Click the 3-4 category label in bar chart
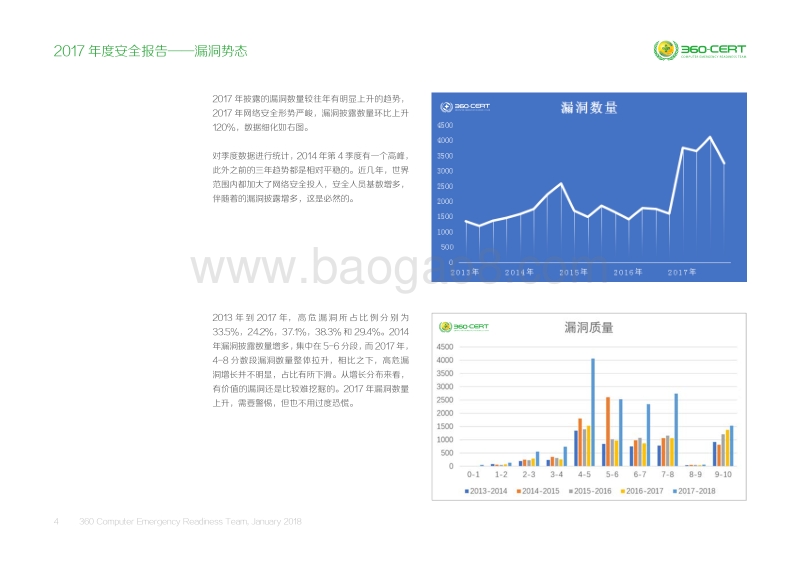This screenshot has height=566, width=800. [x=557, y=475]
